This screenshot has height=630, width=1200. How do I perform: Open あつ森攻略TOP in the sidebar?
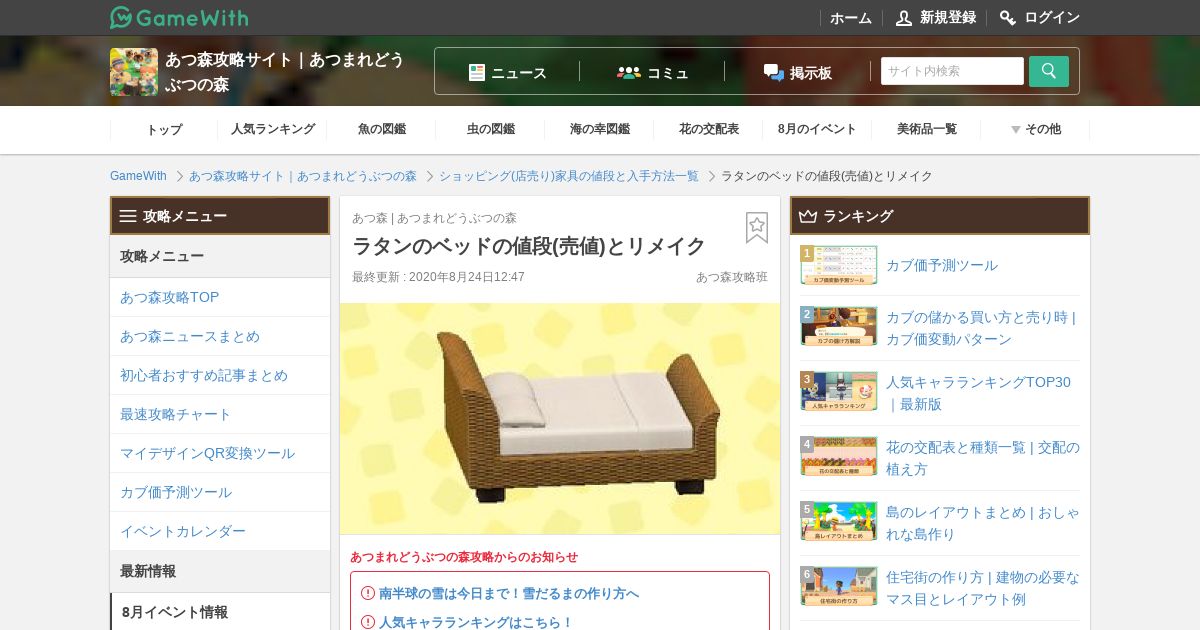220,297
